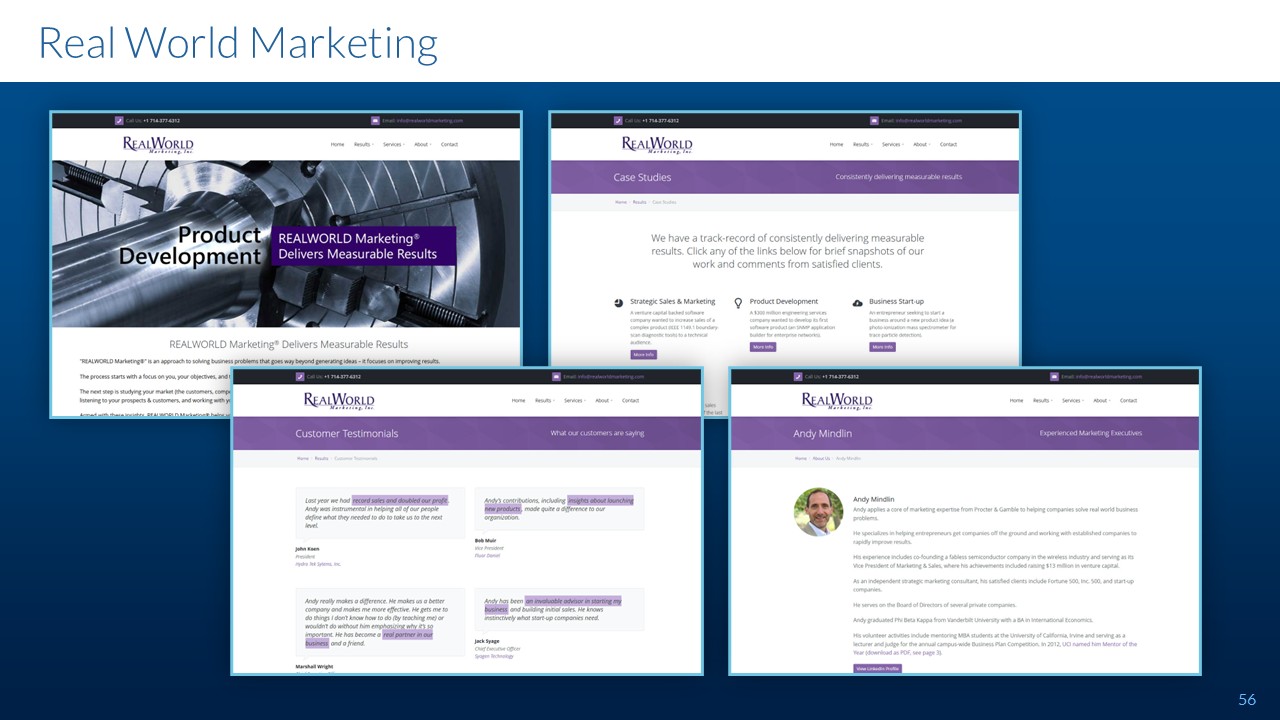
Task: Open Results dropdown on Customer Testimonials page
Action: pos(543,400)
